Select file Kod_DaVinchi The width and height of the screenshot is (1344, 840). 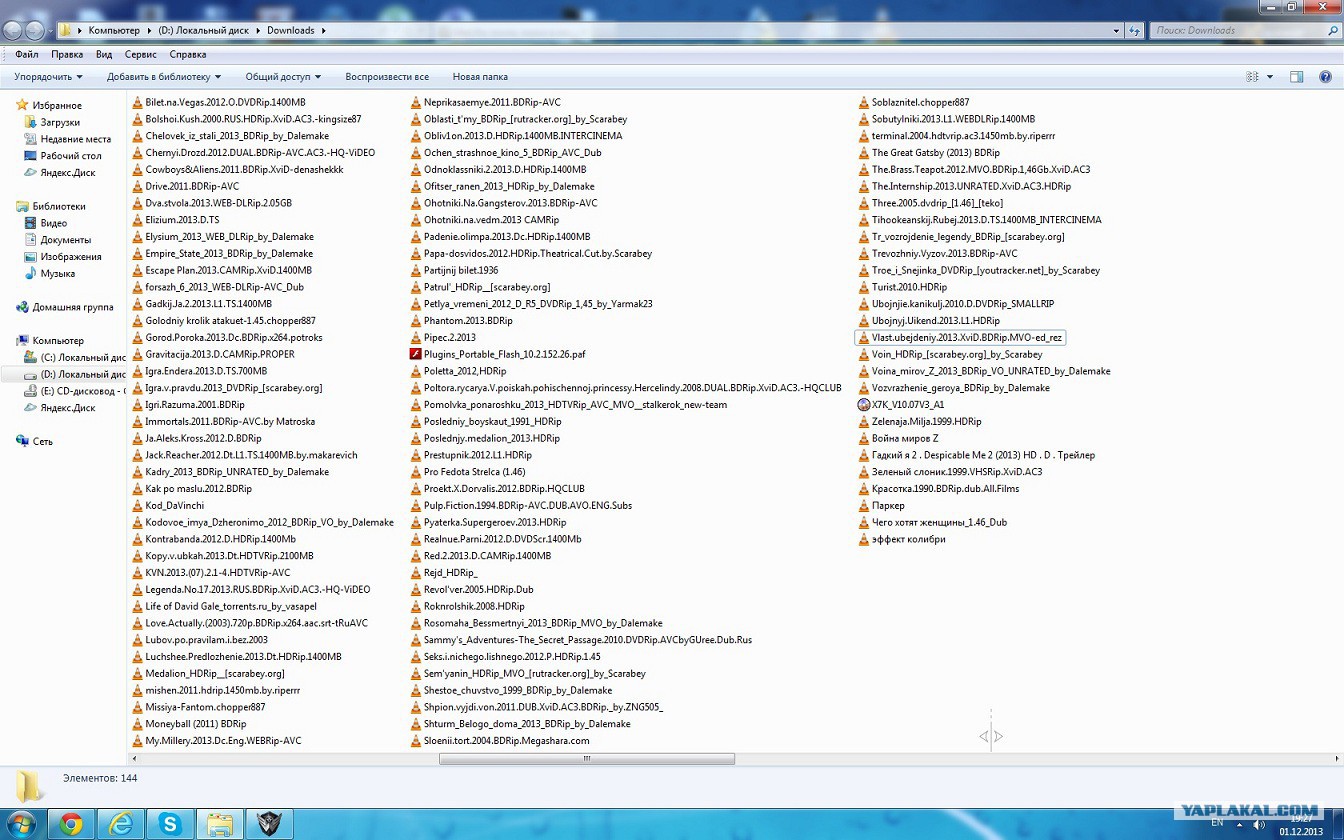[x=174, y=506]
